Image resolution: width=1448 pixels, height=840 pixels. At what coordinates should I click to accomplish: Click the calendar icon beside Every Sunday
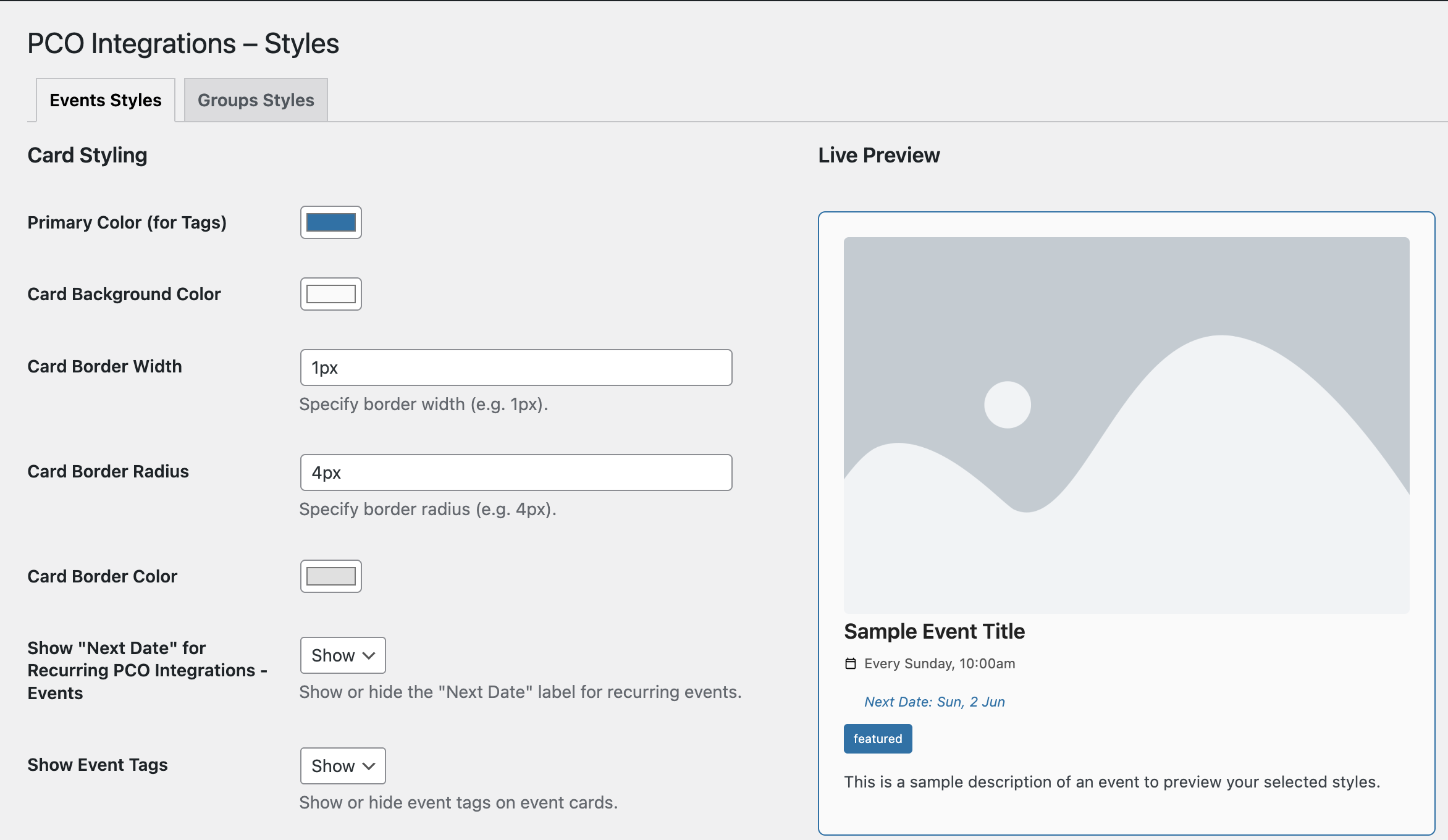(851, 663)
